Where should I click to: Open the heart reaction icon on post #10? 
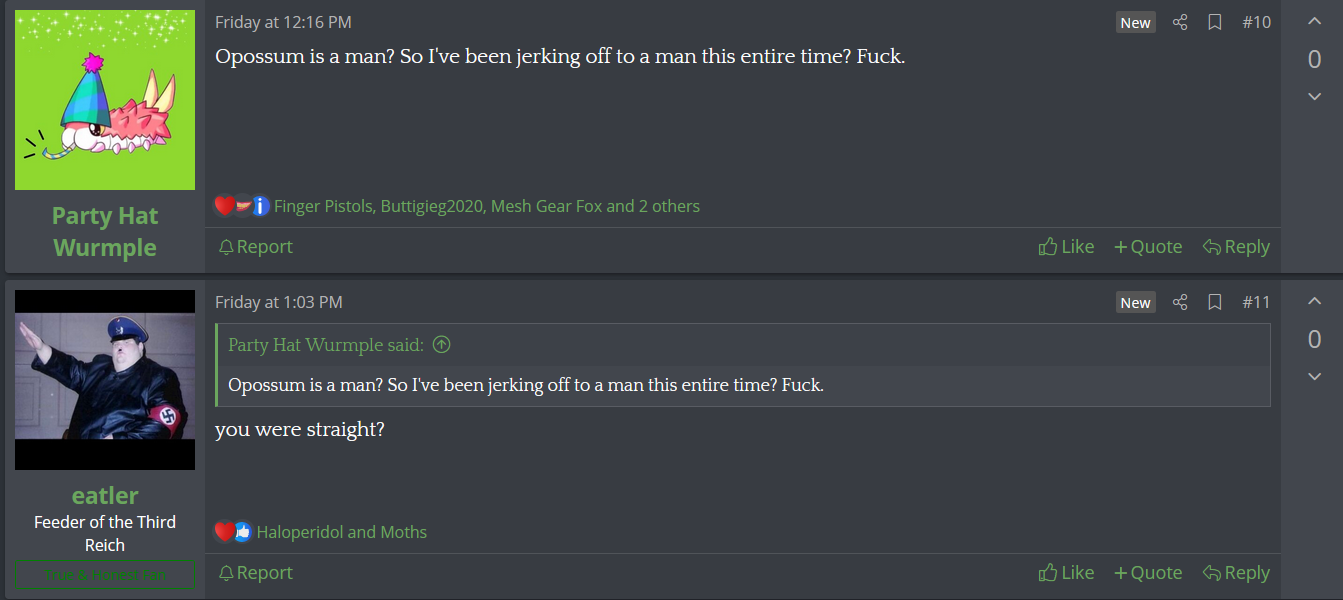click(x=224, y=206)
